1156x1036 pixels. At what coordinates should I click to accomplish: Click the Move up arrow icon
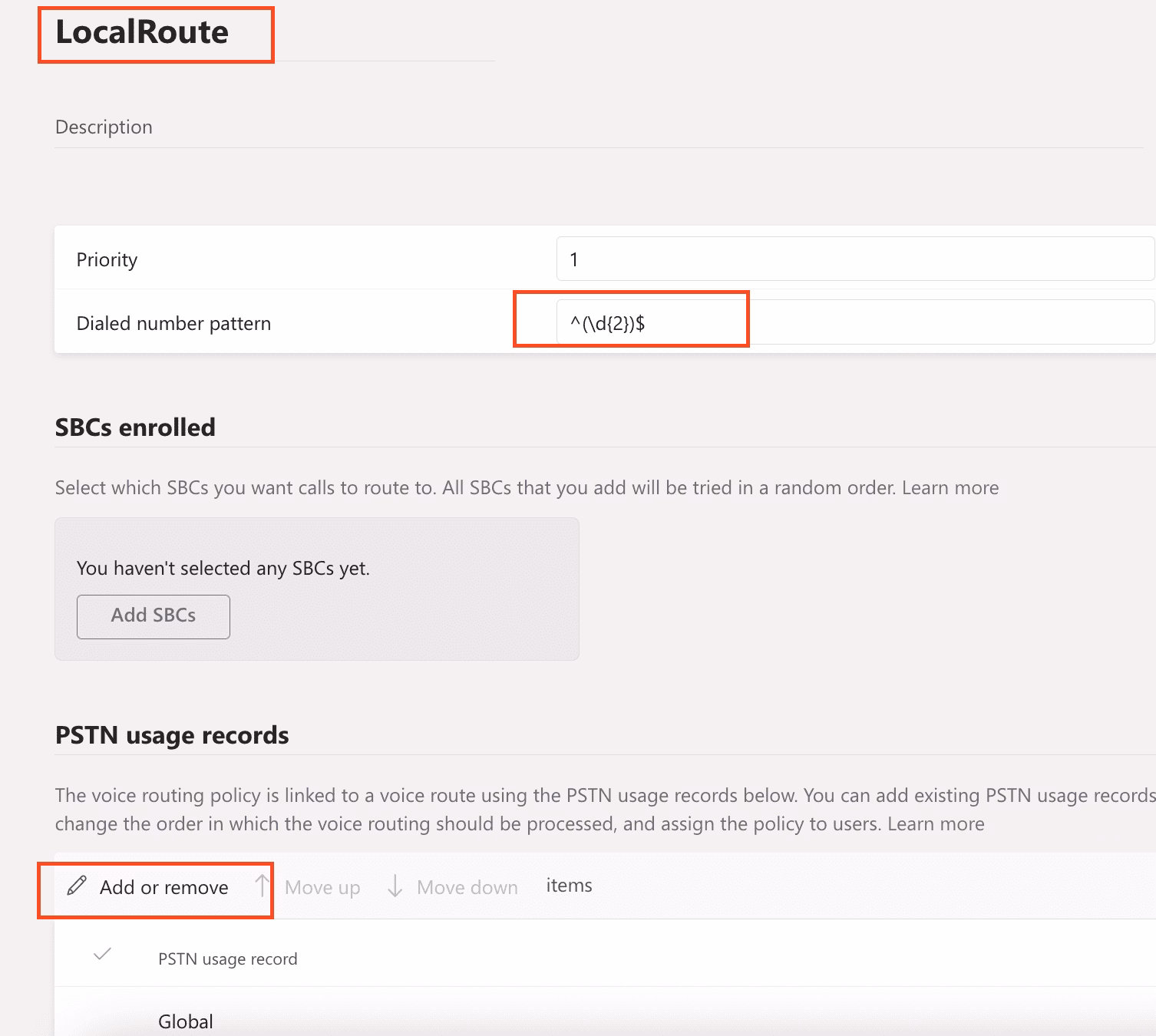pyautogui.click(x=263, y=886)
